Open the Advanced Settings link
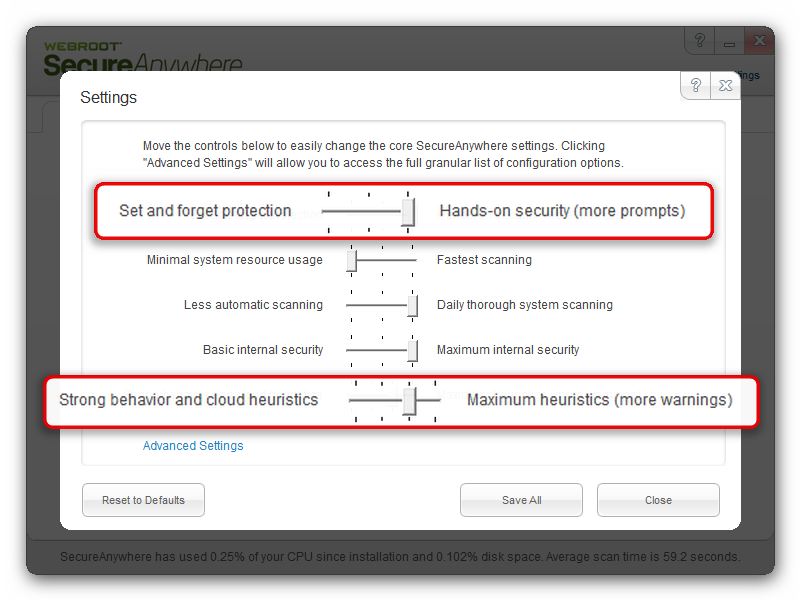The width and height of the screenshot is (801, 601). pos(193,446)
